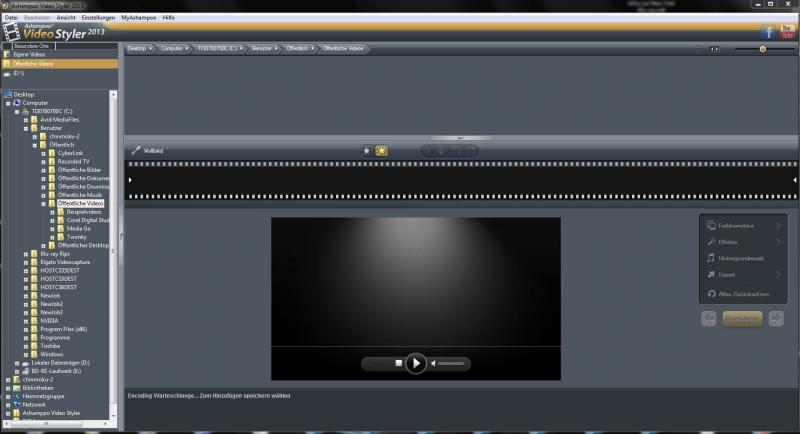Adjust the preview volume slider
This screenshot has height=434, width=800.
[451, 364]
